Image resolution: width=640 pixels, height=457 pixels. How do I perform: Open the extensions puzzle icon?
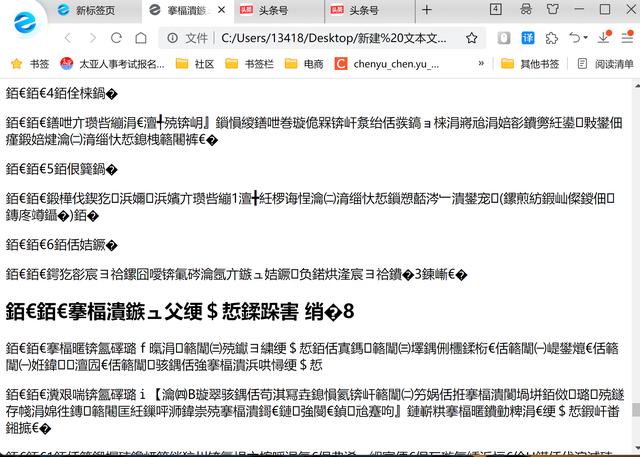pos(551,38)
